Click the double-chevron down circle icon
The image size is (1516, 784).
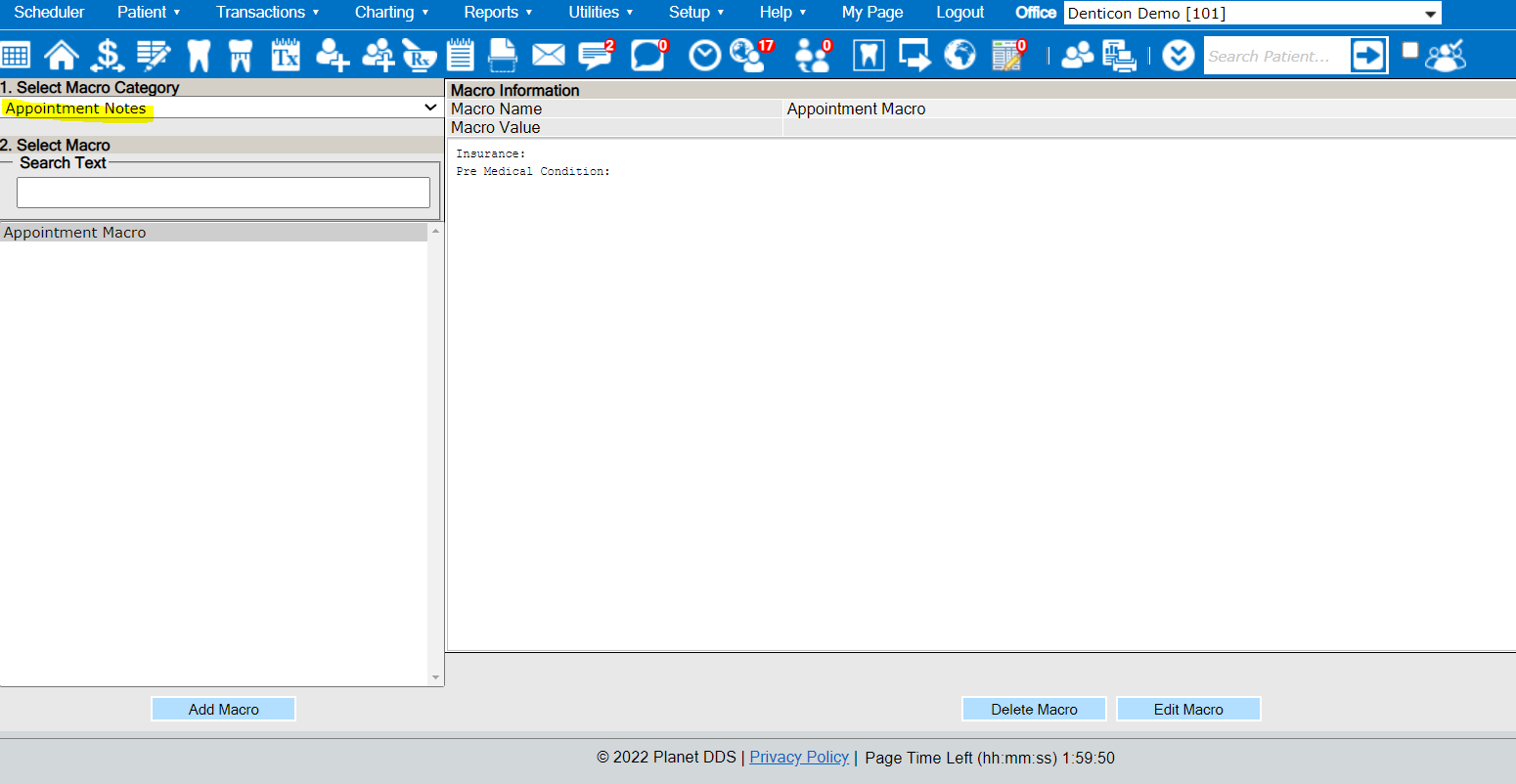coord(1179,56)
